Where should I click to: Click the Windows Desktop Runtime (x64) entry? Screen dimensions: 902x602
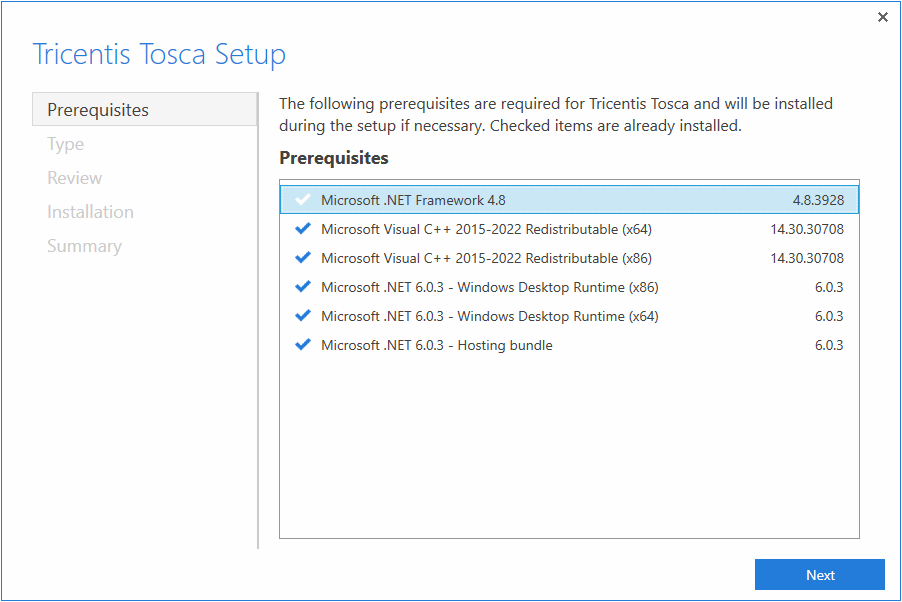489,316
